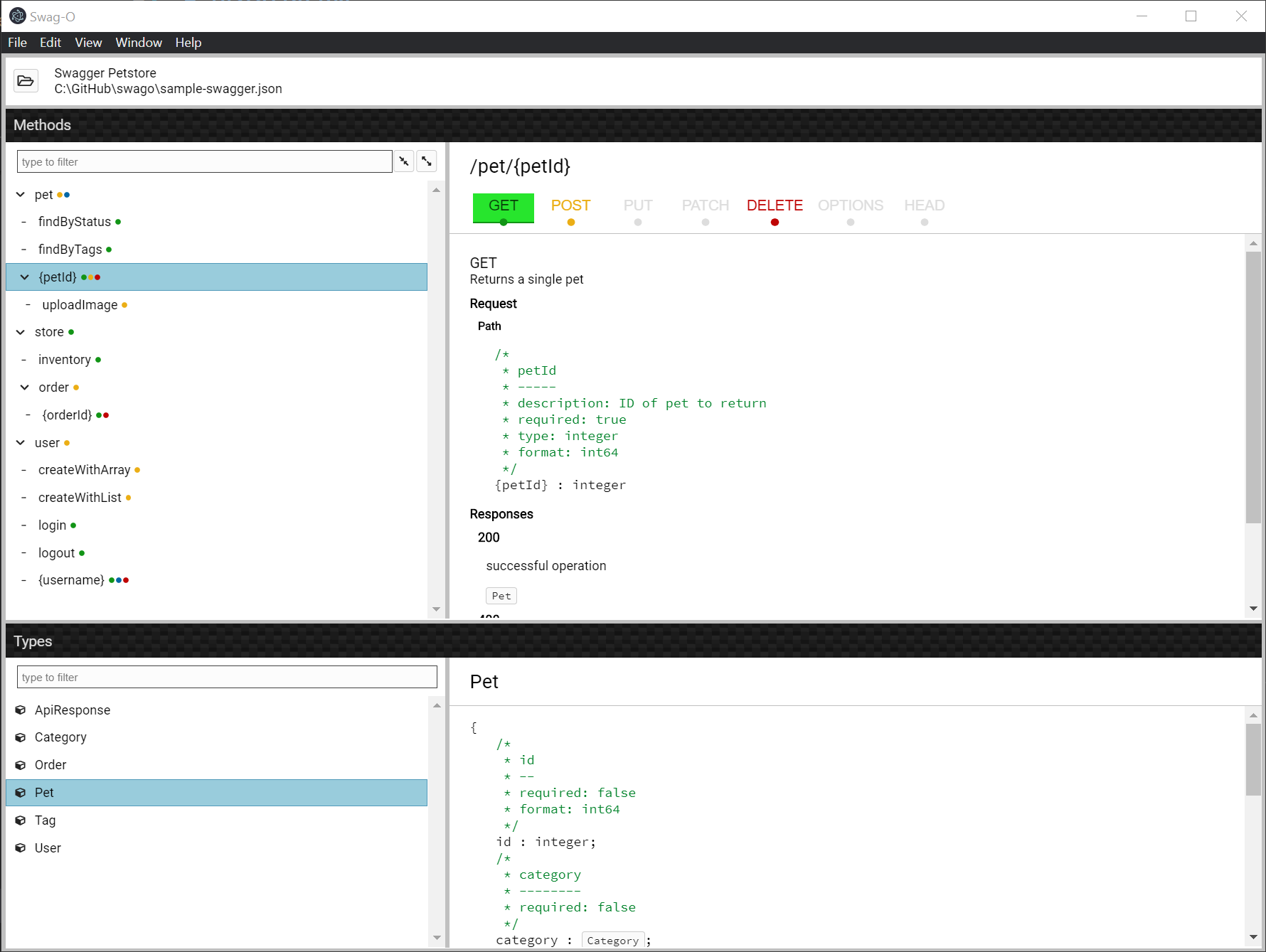Viewport: 1266px width, 952px height.
Task: Click the Methods panel header
Action: (x=633, y=125)
